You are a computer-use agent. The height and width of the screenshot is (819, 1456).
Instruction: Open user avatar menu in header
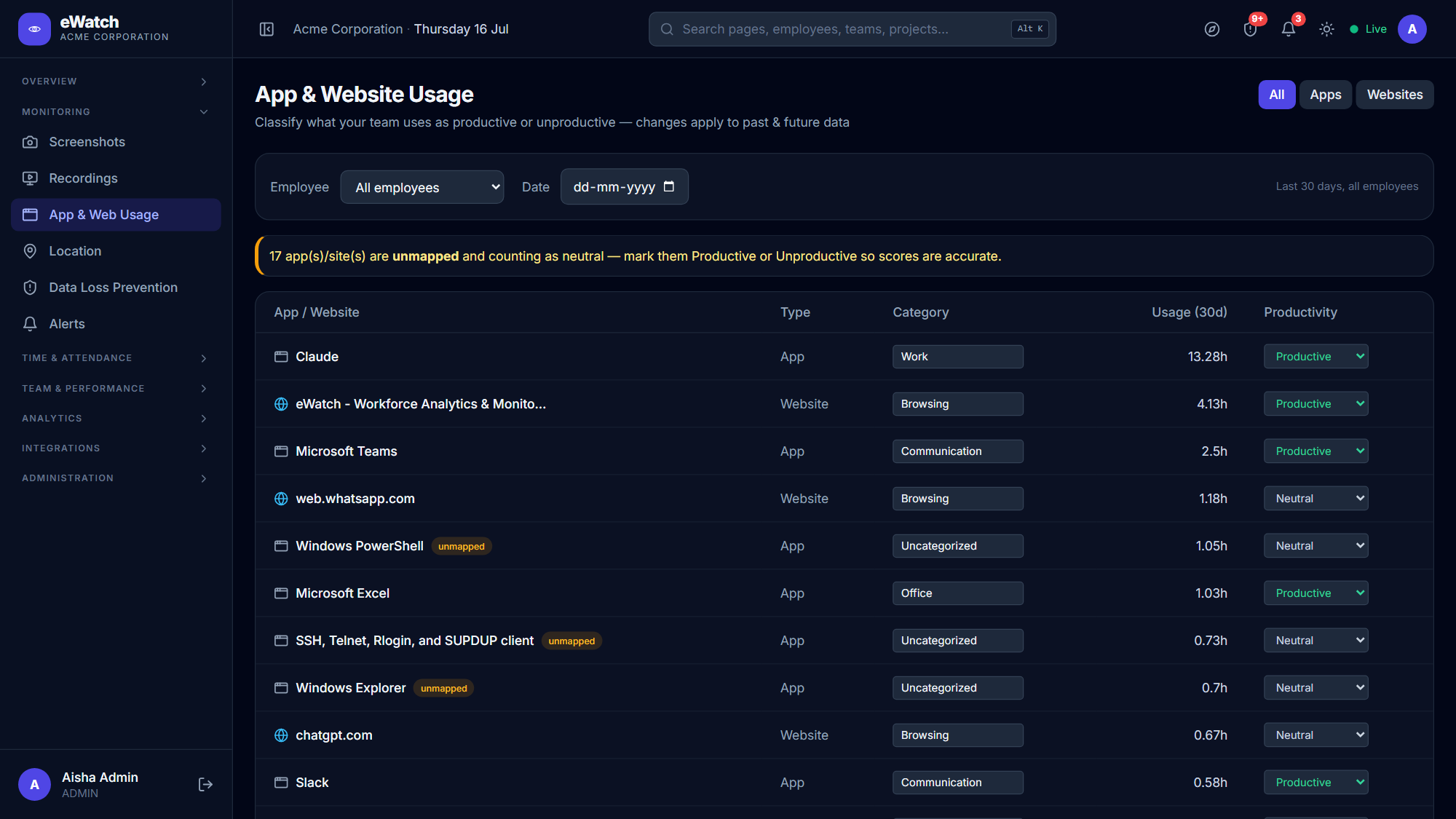tap(1412, 29)
